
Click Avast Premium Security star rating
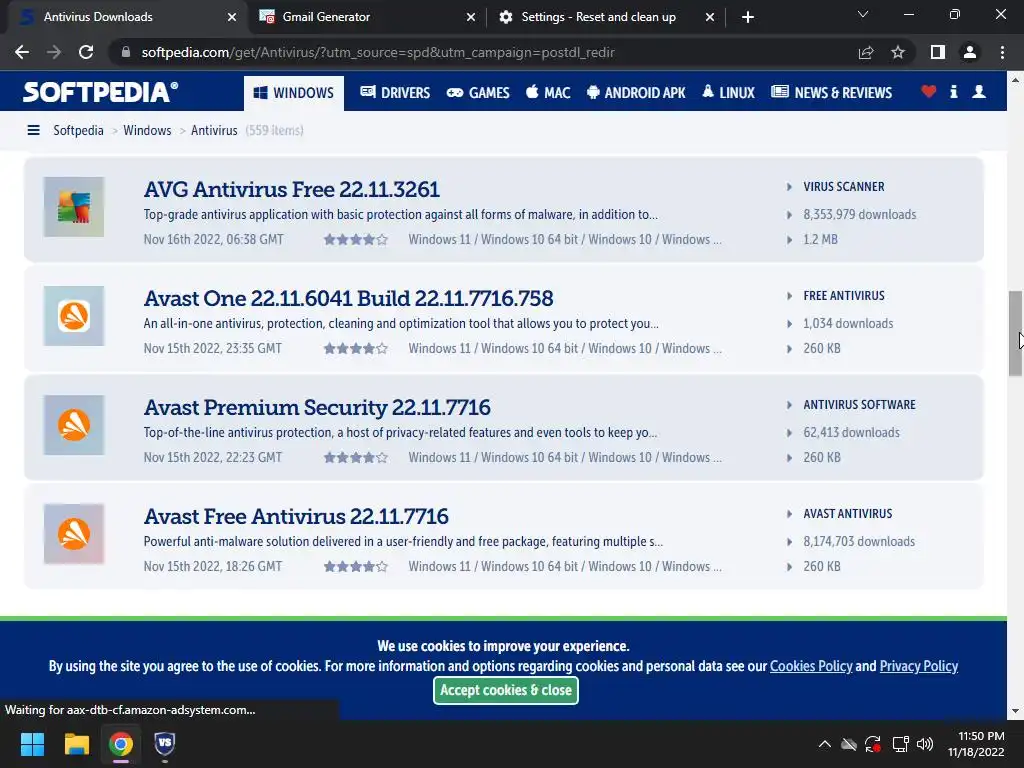(x=355, y=458)
